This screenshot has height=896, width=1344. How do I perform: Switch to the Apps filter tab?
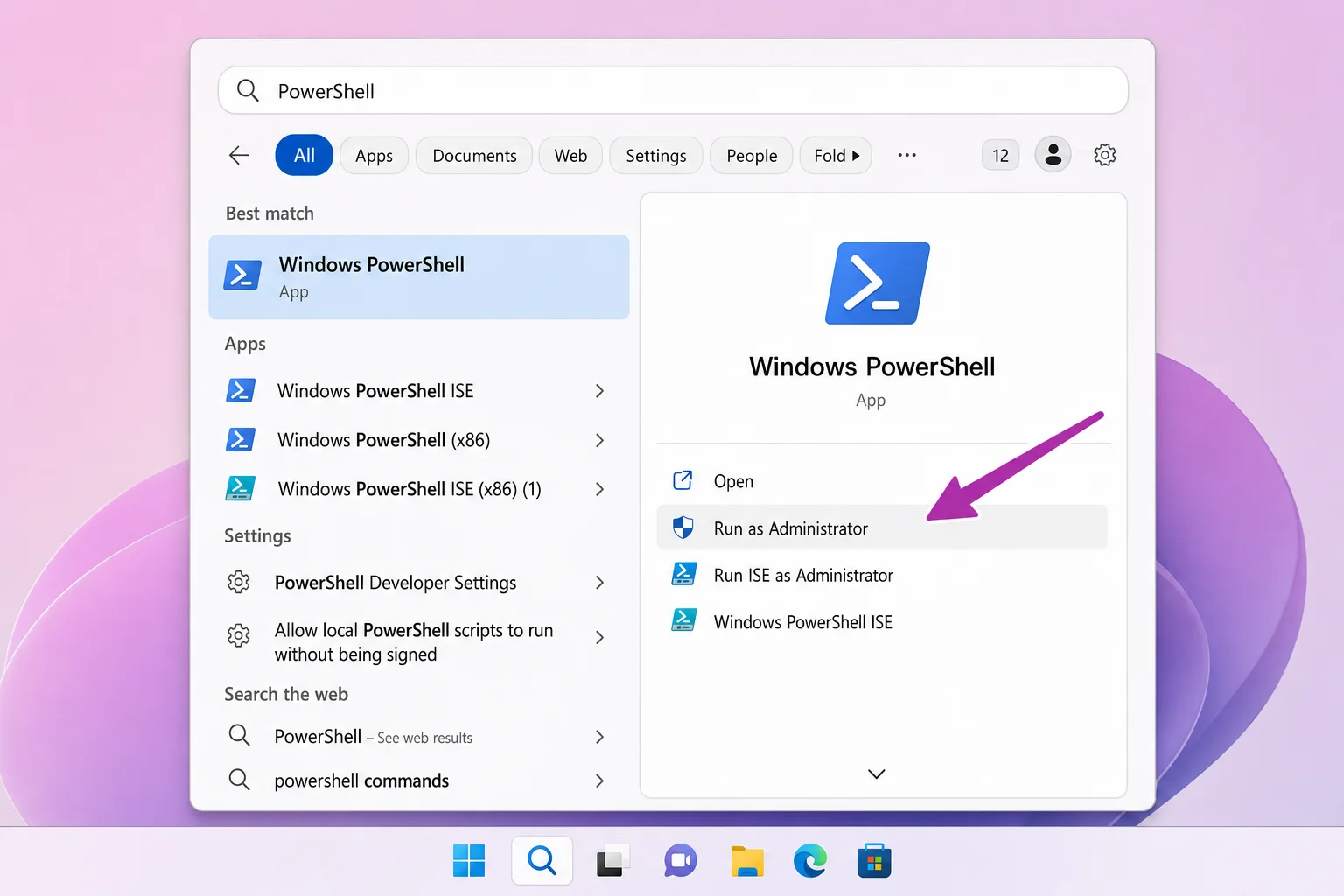[374, 155]
